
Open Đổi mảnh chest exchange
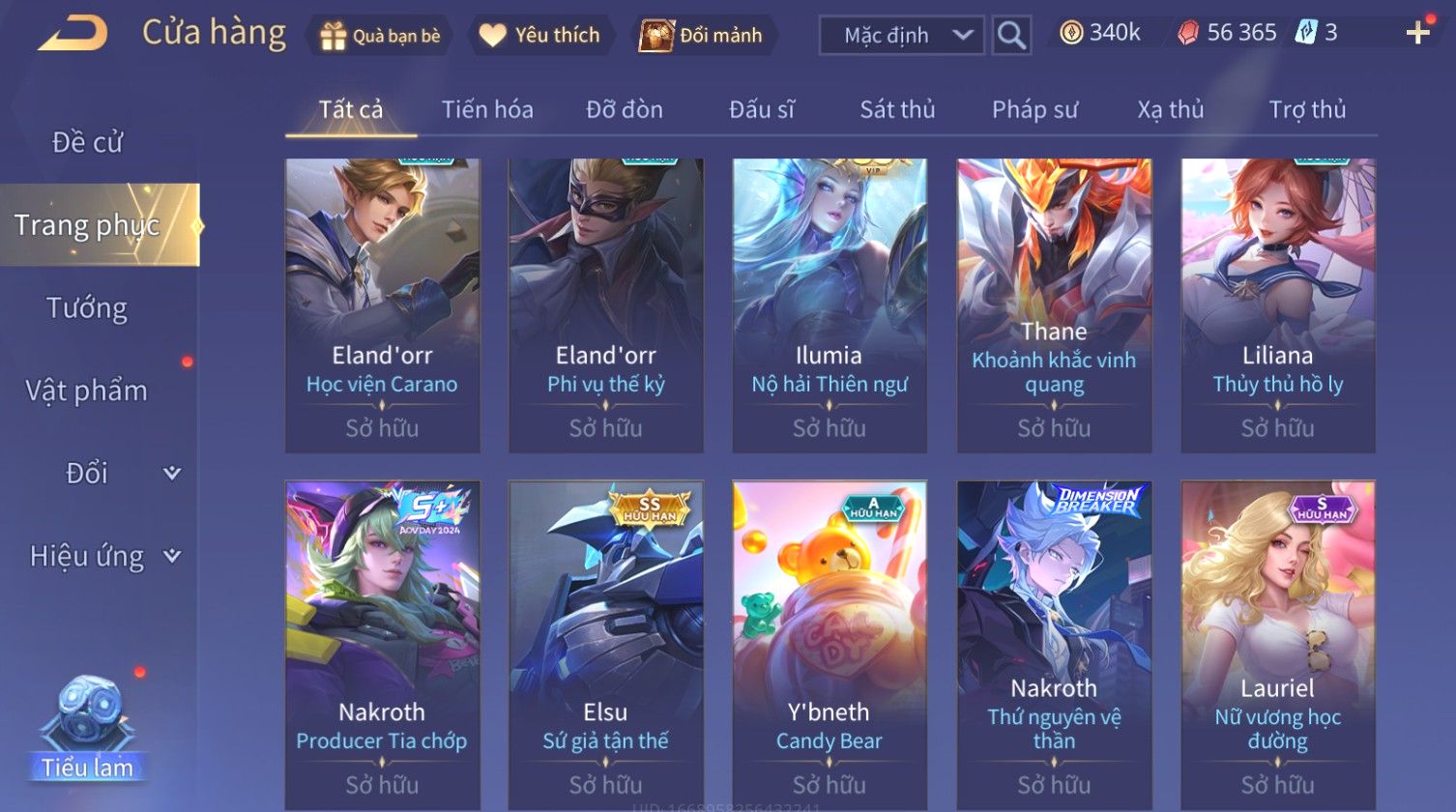pos(702,36)
